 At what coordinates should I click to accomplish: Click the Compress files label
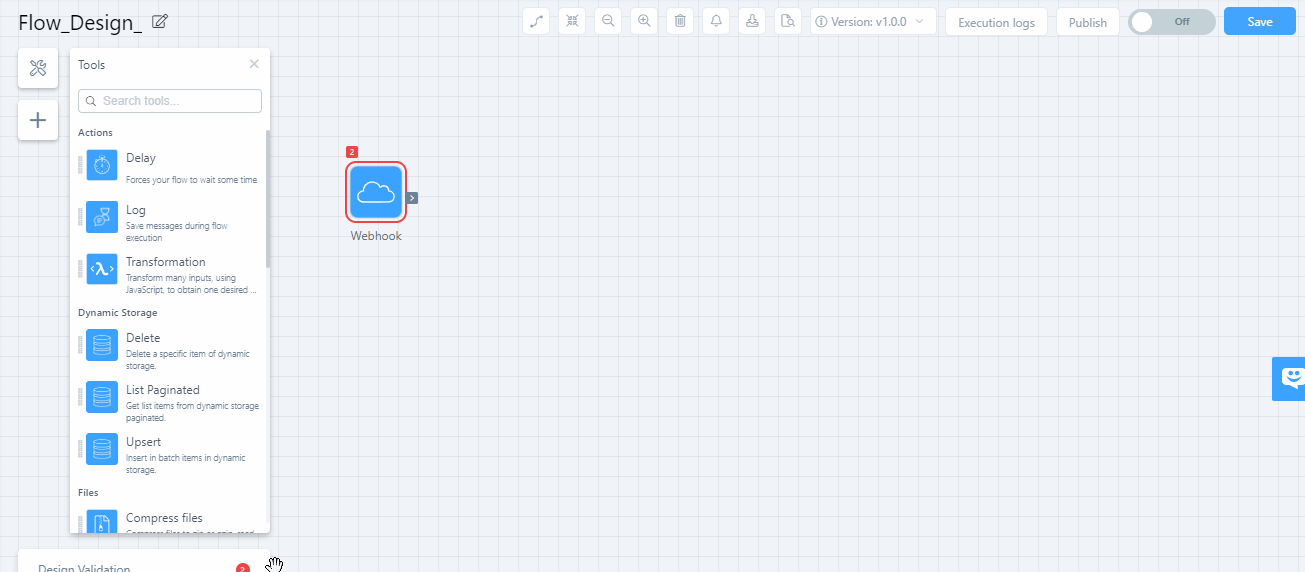pos(165,518)
